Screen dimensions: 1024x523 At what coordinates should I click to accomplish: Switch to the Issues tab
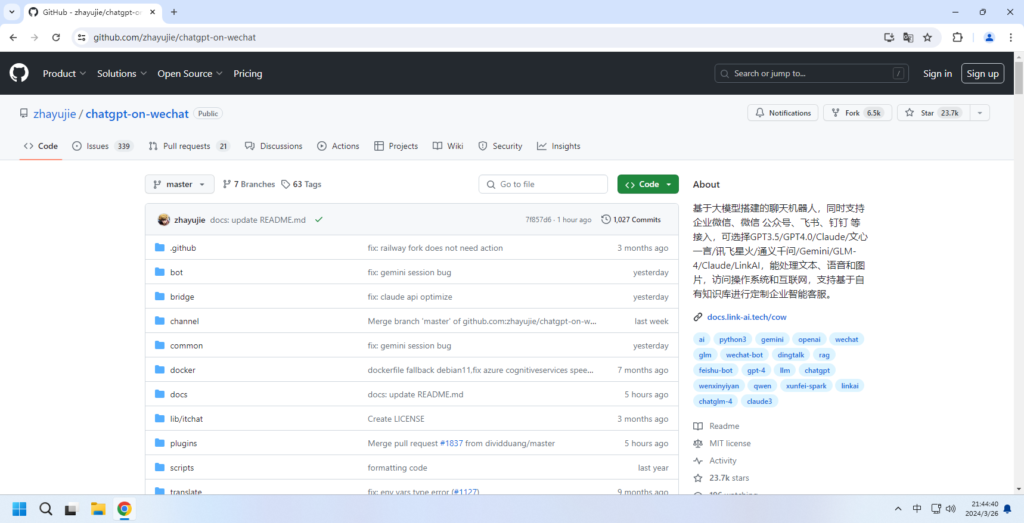pyautogui.click(x=103, y=146)
